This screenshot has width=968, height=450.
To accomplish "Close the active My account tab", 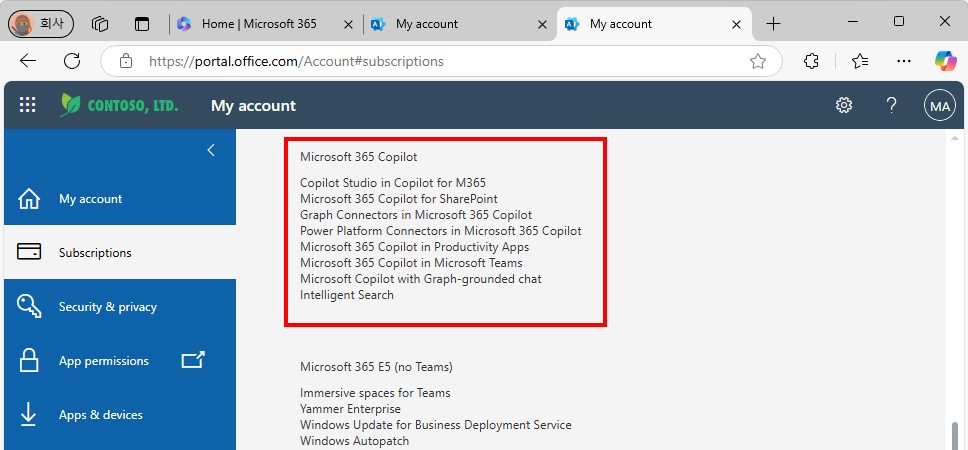I will click(736, 24).
